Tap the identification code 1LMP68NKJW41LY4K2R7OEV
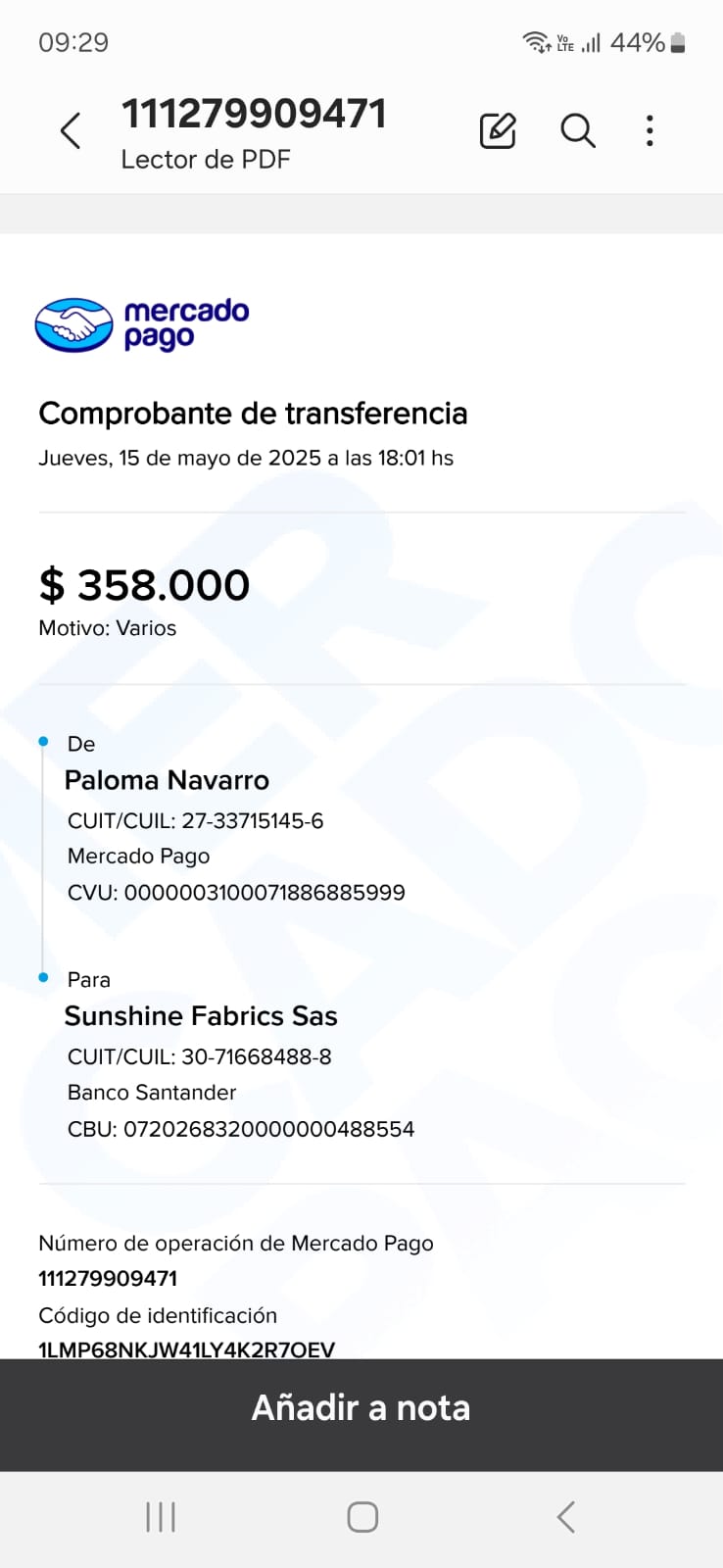This screenshot has height=1568, width=723. 186,1348
